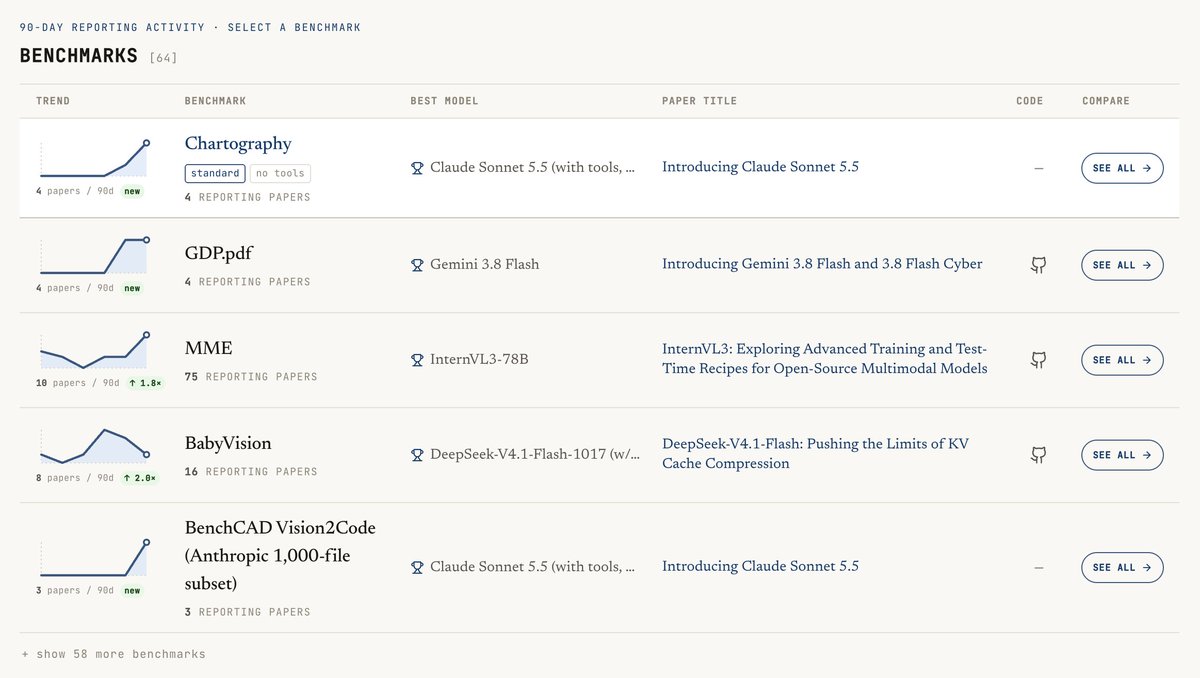
Task: Click the trophy icon beside DeepSeek-V4.1-Flash-1017
Action: tap(417, 455)
